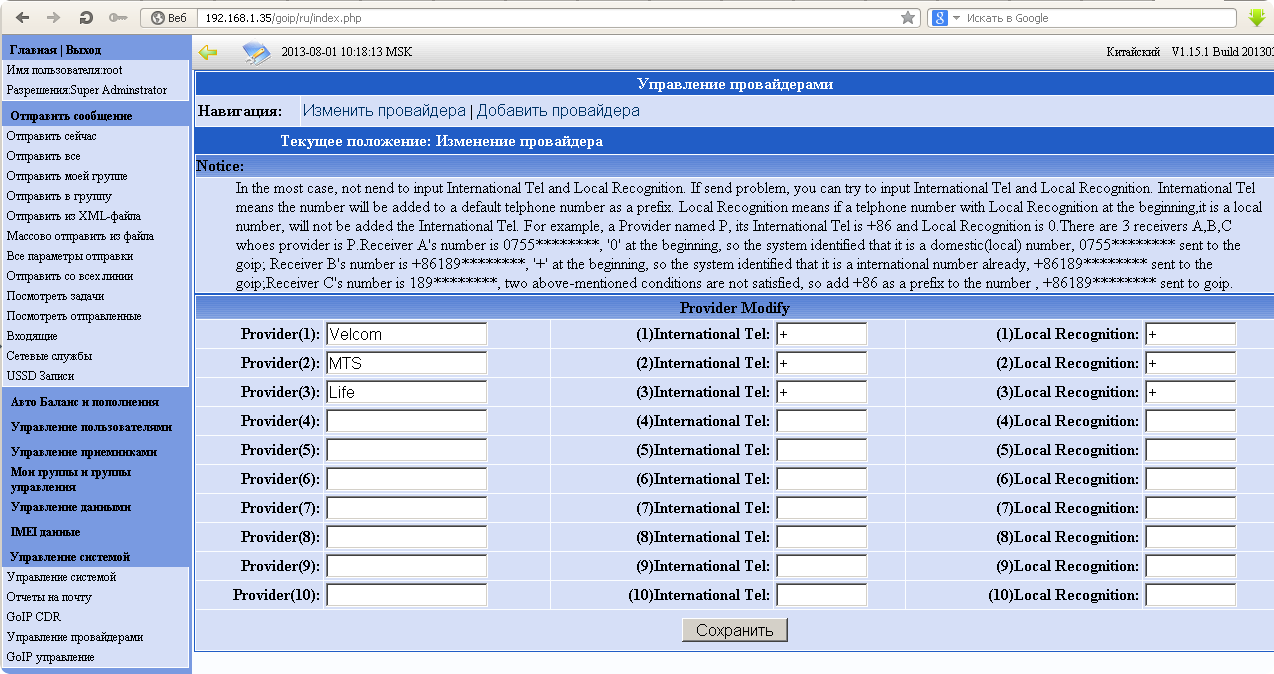Viewport: 1274px width, 674px height.
Task: Click the yellow back arrow on the page
Action: coord(208,52)
